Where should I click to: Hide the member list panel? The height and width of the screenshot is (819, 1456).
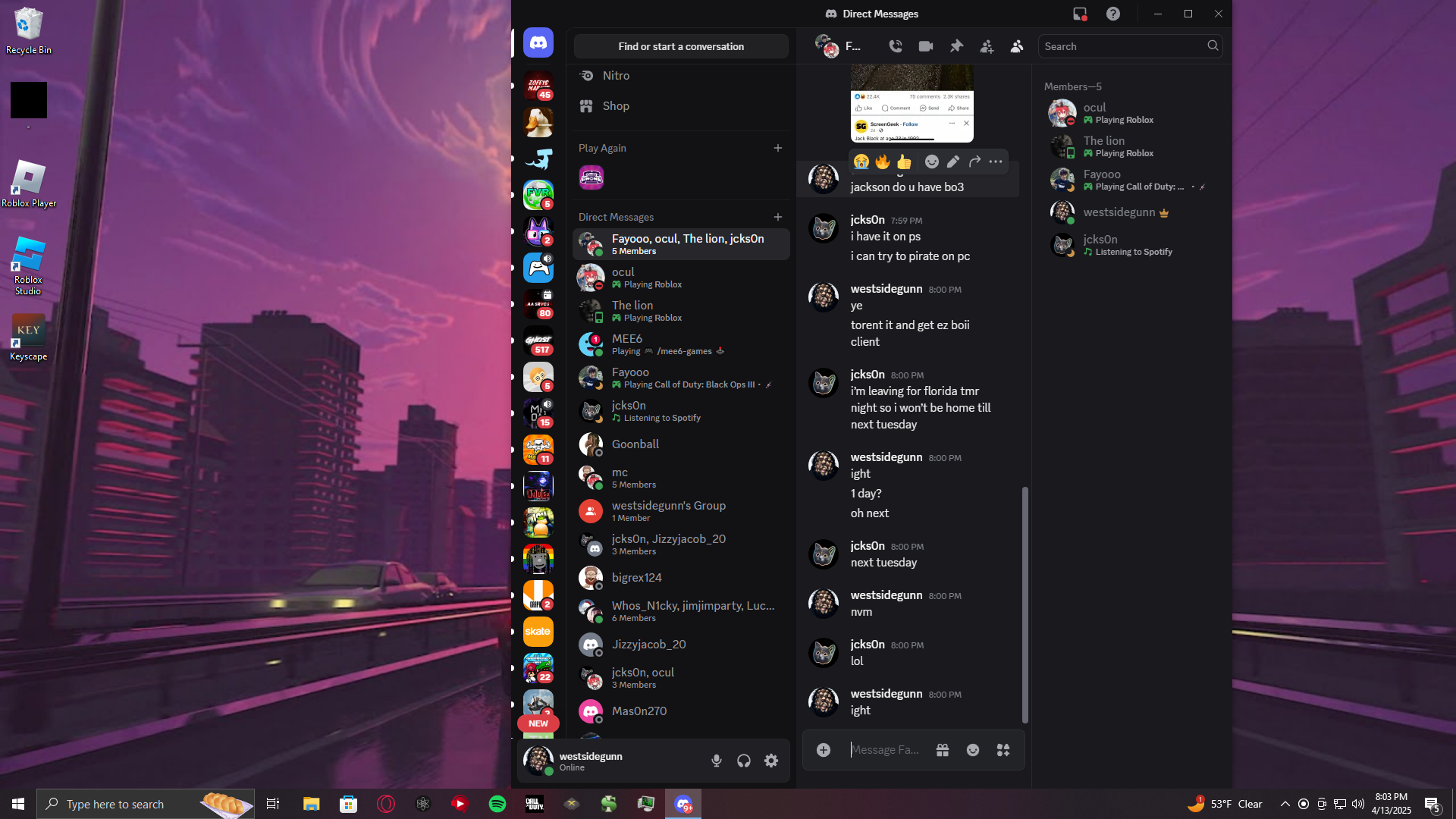(1017, 46)
